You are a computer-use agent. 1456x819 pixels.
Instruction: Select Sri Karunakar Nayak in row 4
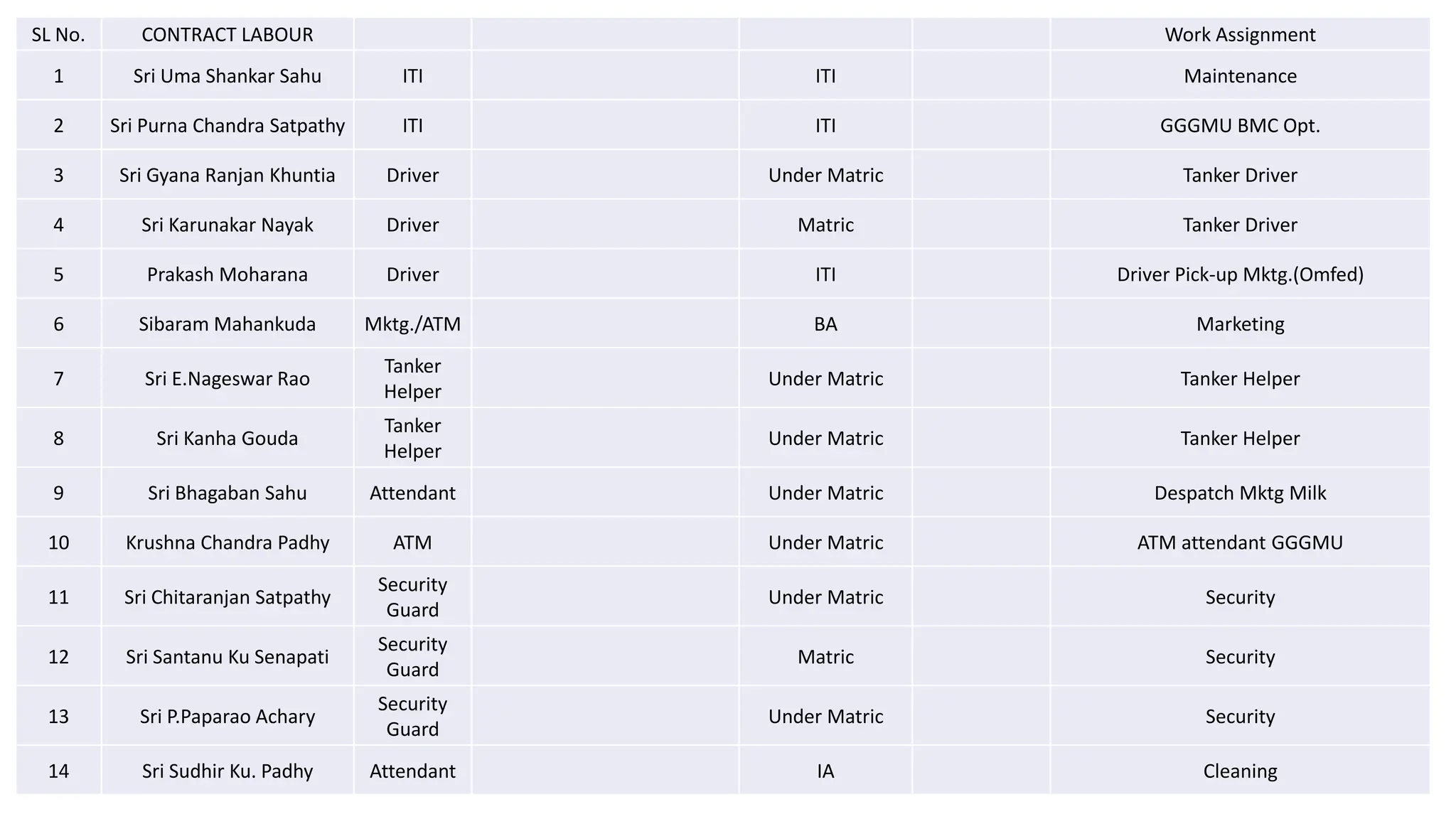(227, 225)
